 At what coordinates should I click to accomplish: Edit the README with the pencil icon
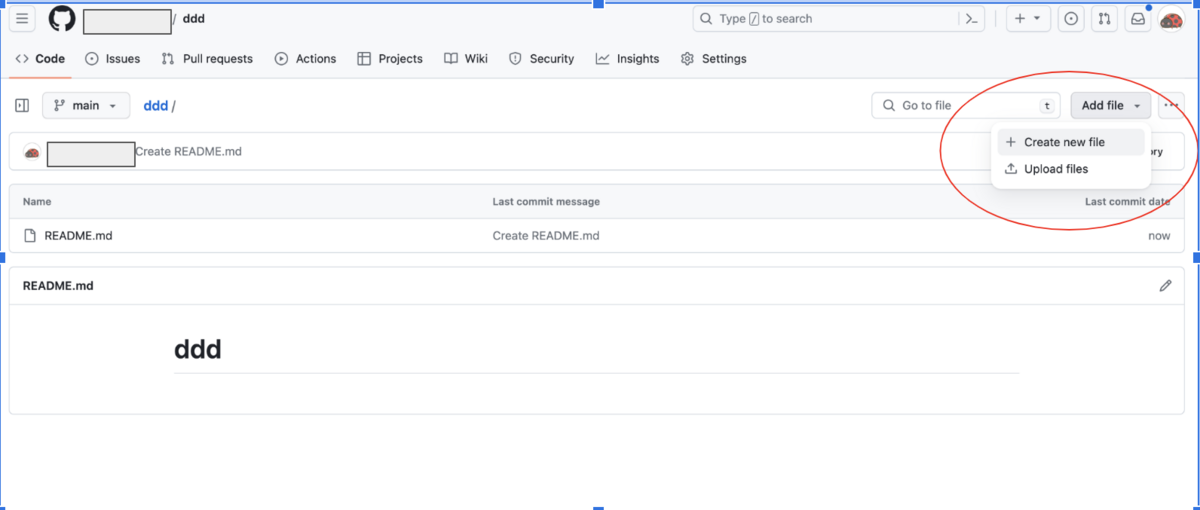click(1165, 286)
